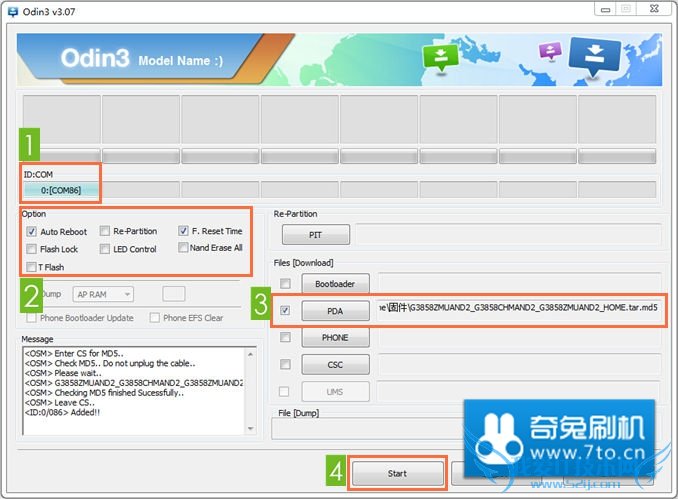Check the LED Control checkbox
Viewport: 678px width, 499px height.
pyautogui.click(x=105, y=249)
